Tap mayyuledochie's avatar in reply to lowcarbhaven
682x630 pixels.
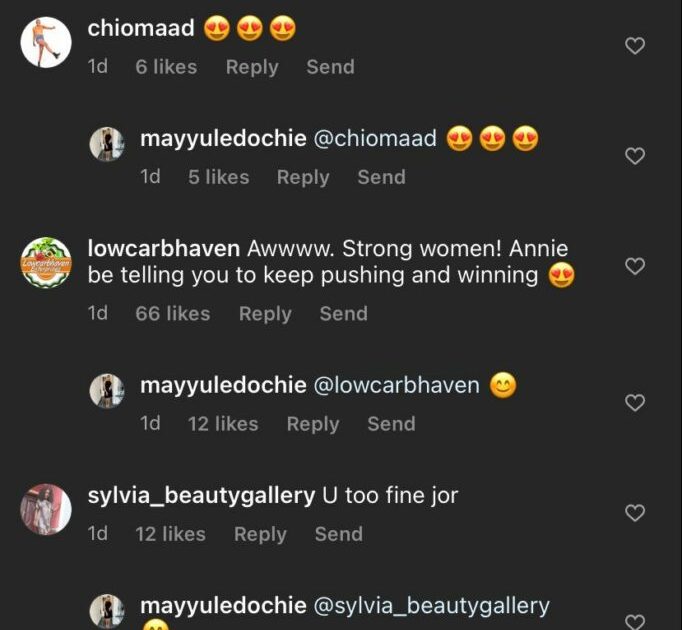tap(107, 391)
